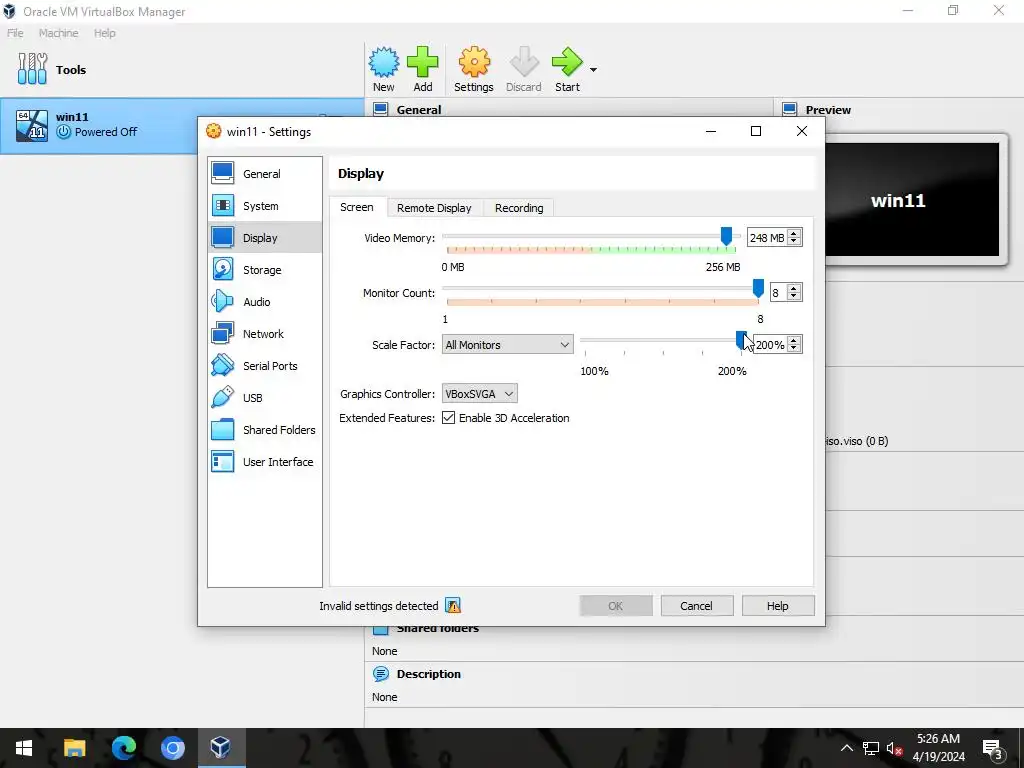Screen dimensions: 1024x768
Task: Decrease Monitor Count with down stepper
Action: click(x=794, y=297)
